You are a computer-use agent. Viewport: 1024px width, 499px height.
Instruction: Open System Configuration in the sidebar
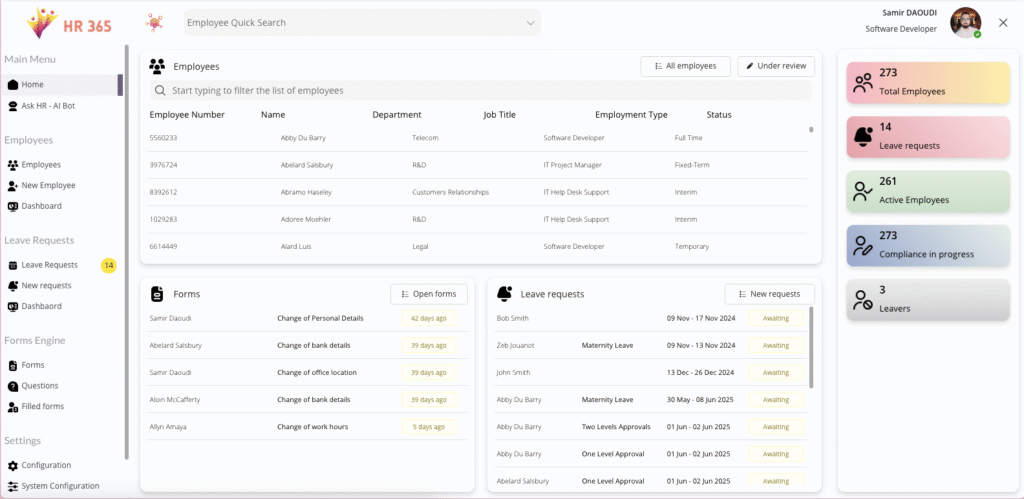60,486
